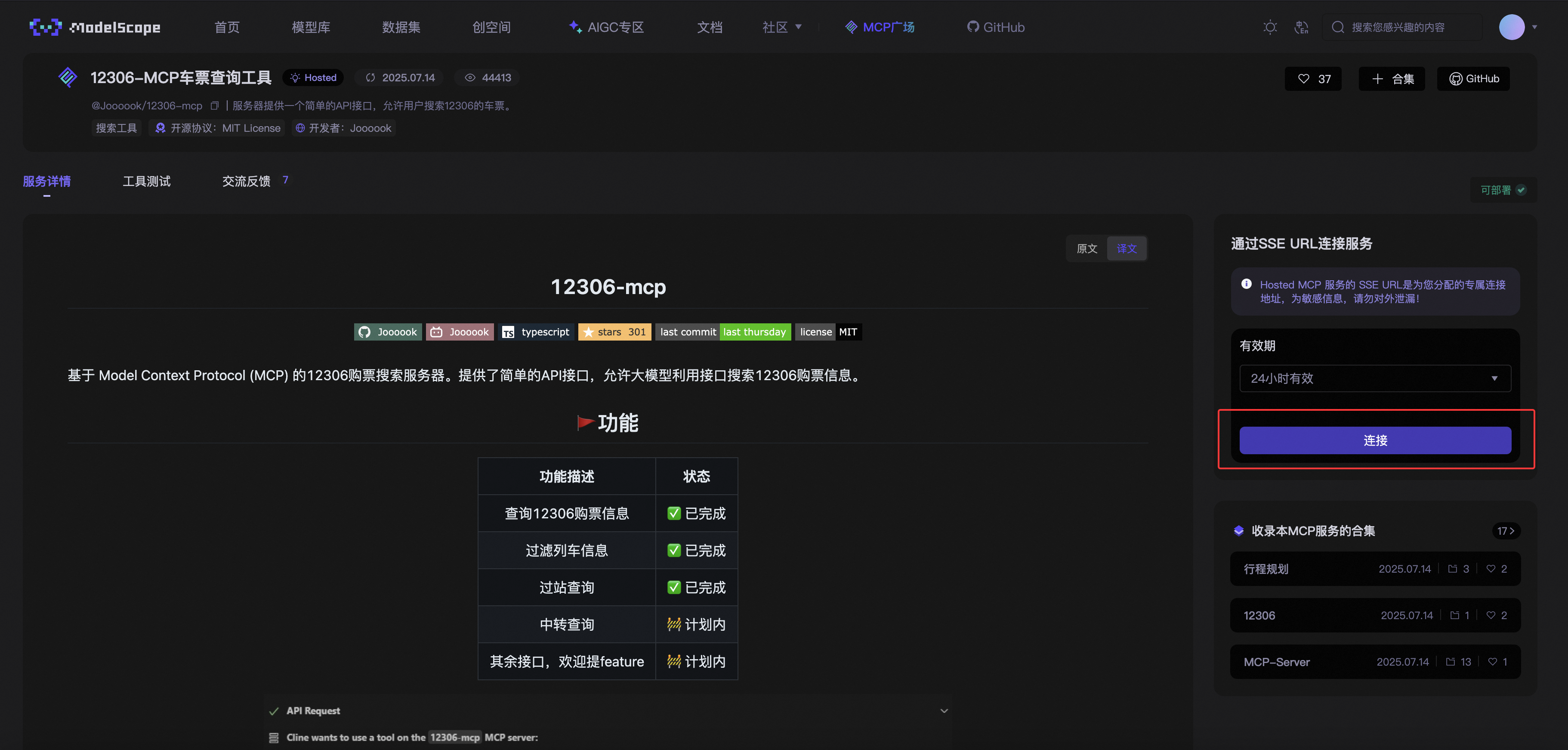The height and width of the screenshot is (750, 1568).
Task: Click the 中转查询 table cell
Action: (x=567, y=624)
